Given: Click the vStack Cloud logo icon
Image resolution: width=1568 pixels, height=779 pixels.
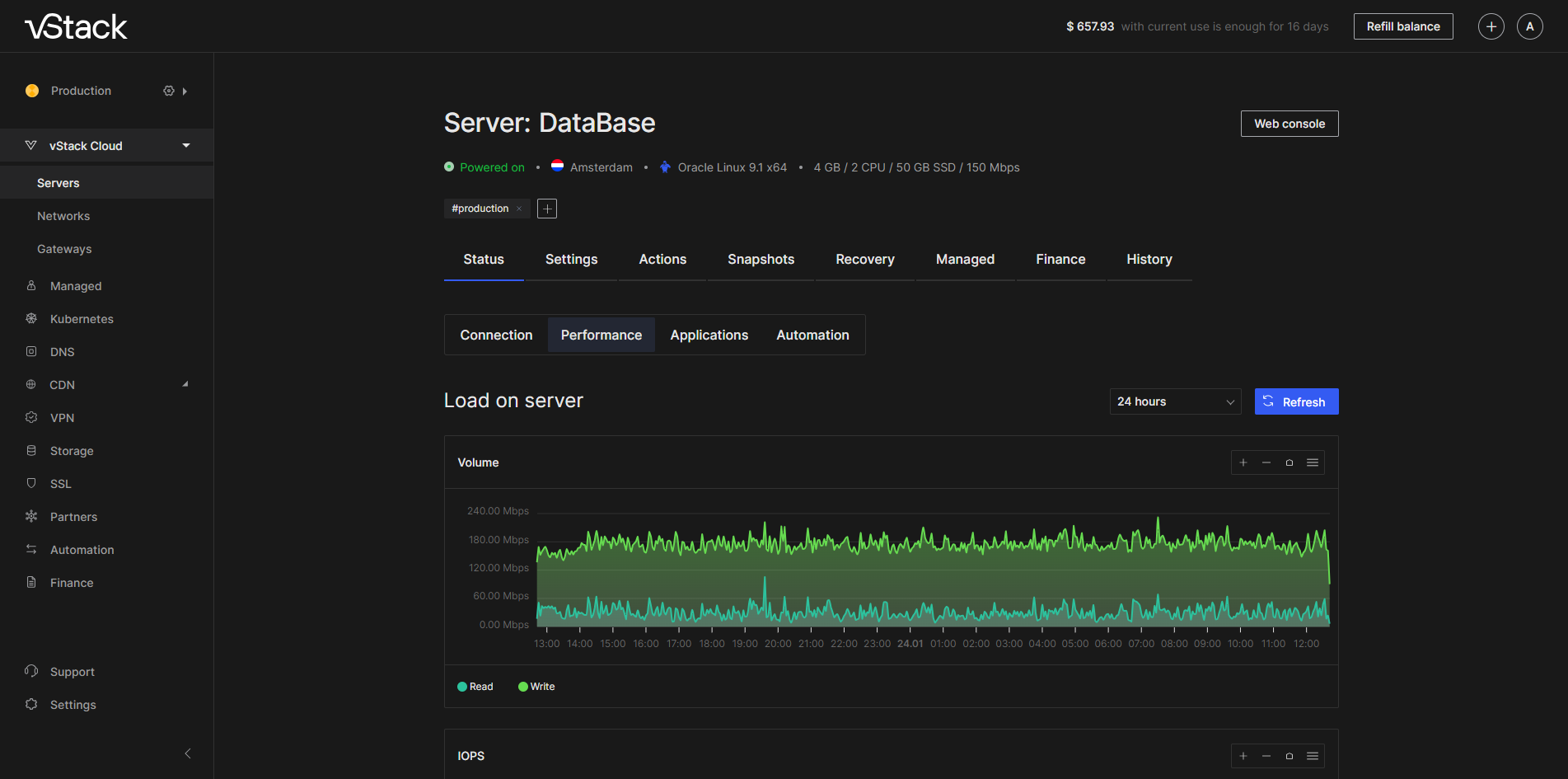Looking at the screenshot, I should [x=31, y=145].
